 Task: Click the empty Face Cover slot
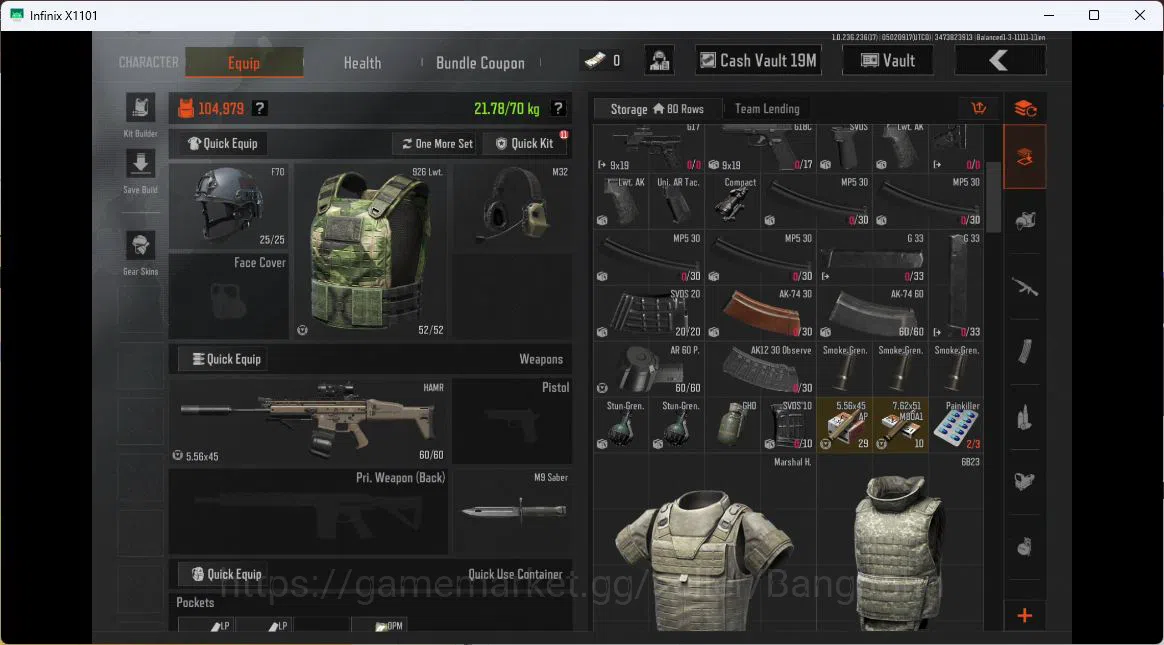[x=229, y=296]
